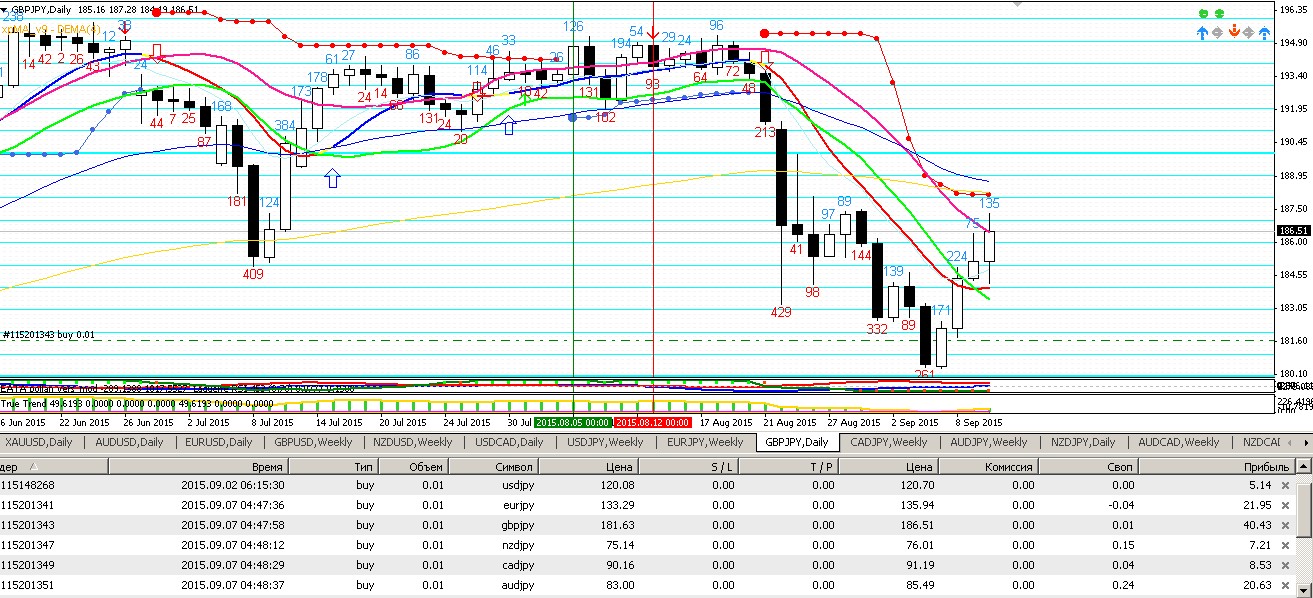Viewport: 1313px width, 598px height.
Task: Switch to EURJPY,Weekly chart tab
Action: click(x=705, y=442)
